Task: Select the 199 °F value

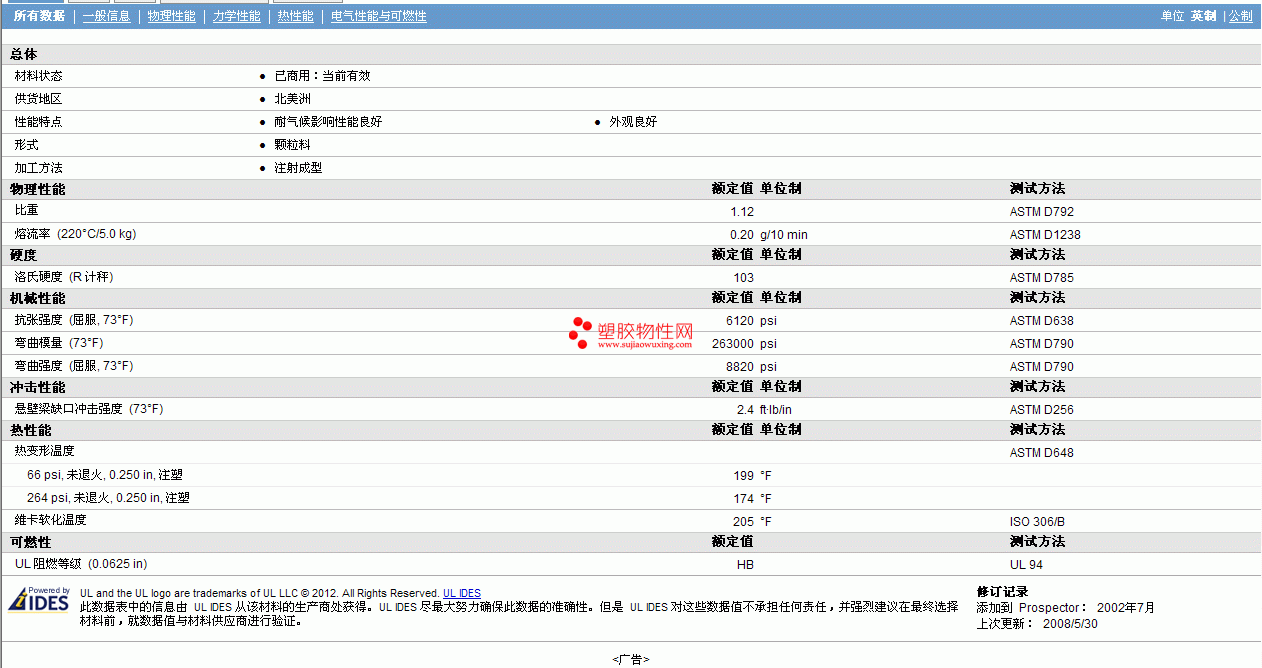Action: point(752,476)
